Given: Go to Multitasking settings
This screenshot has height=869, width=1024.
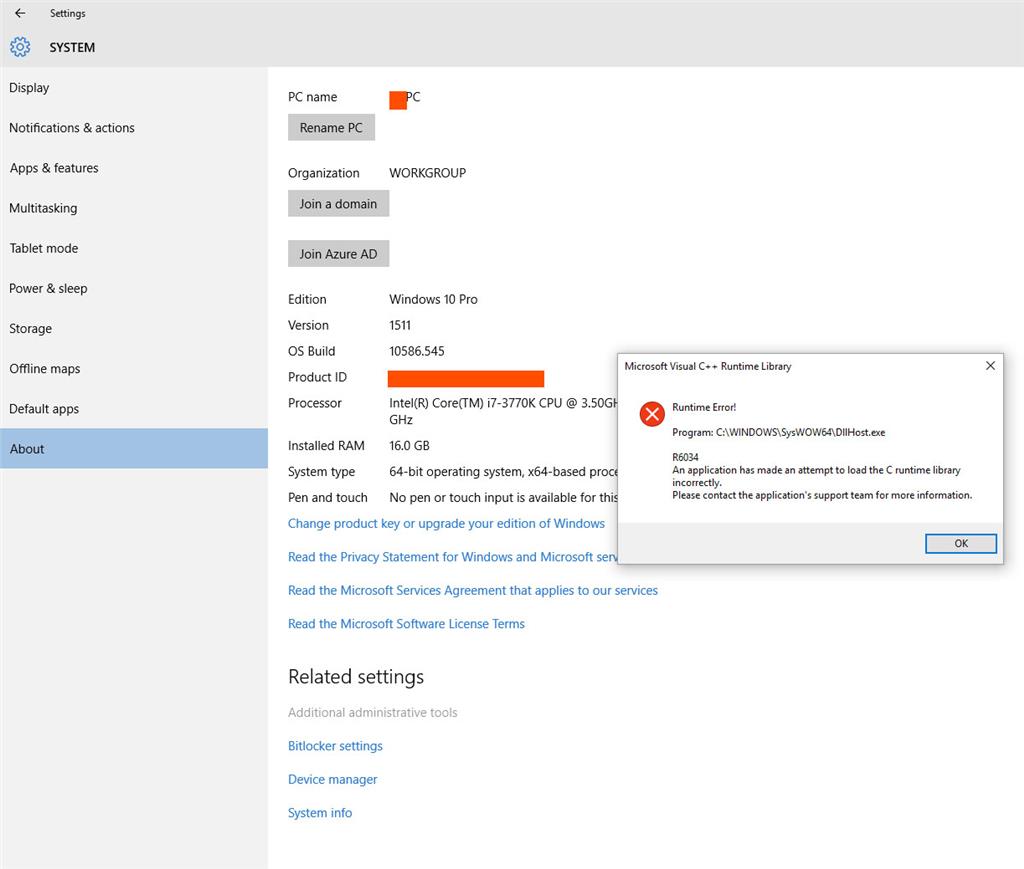Looking at the screenshot, I should point(134,208).
